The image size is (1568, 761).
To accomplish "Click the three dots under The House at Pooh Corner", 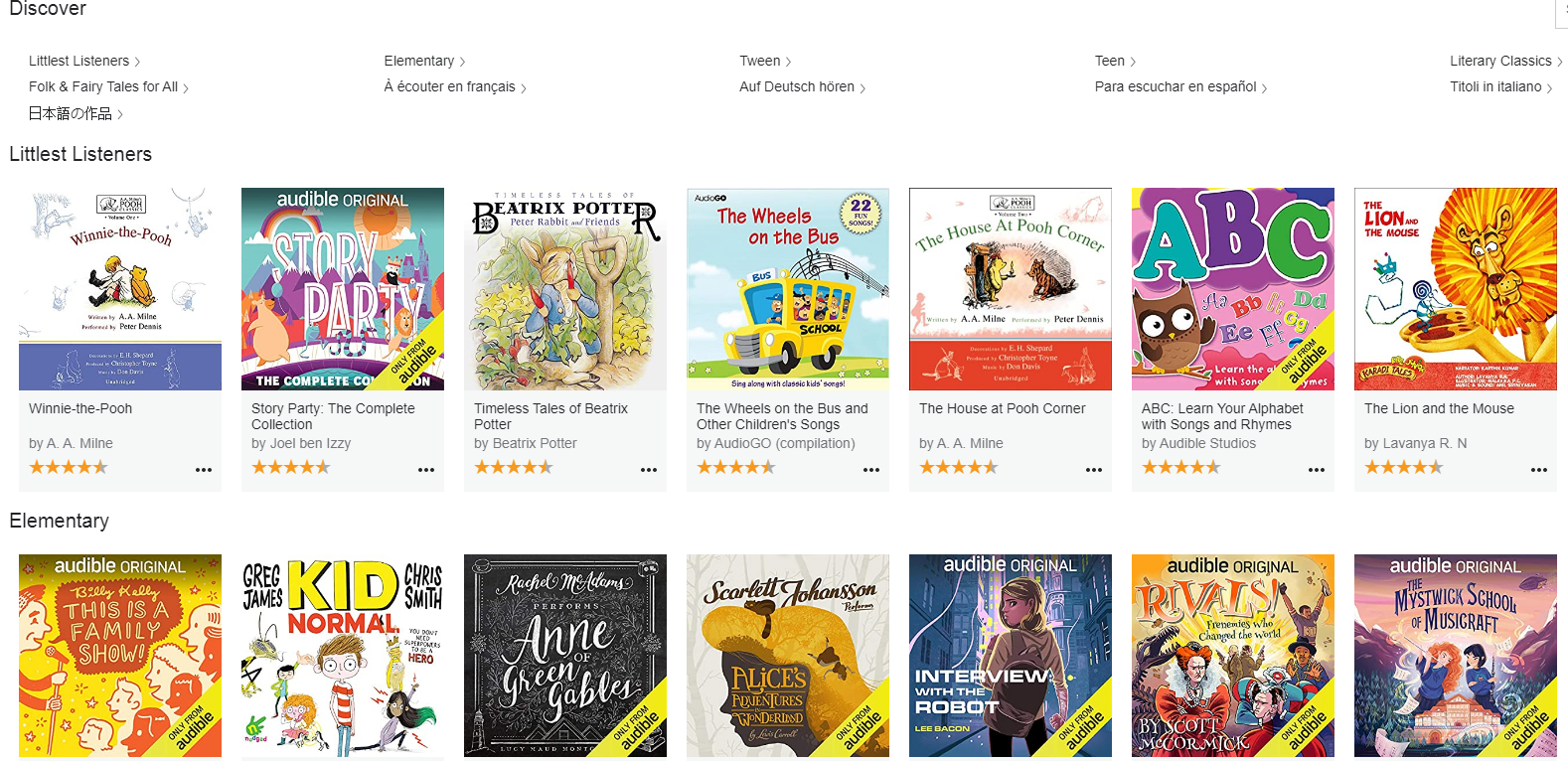I will 1094,470.
